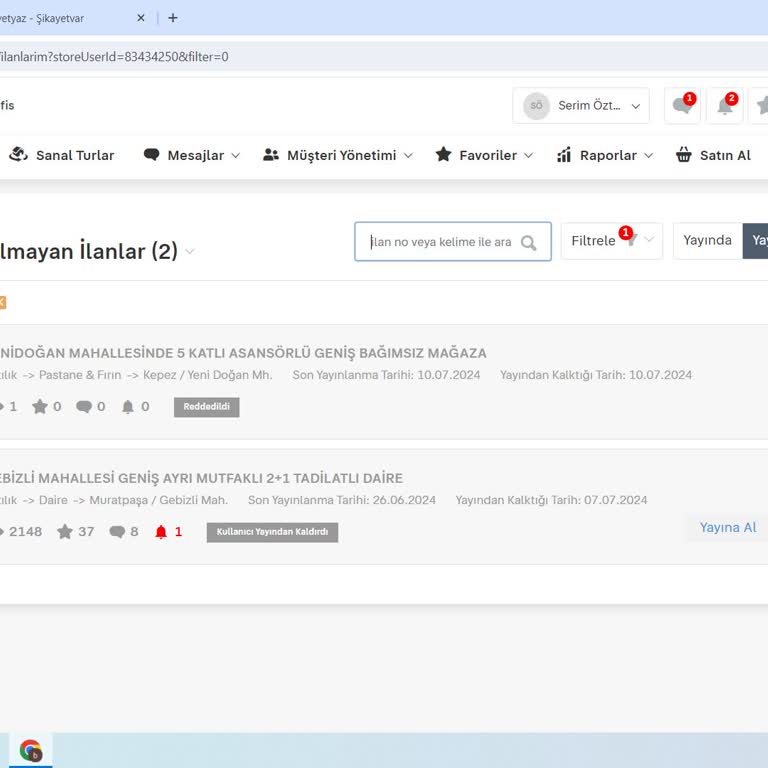Expand the Favoriler chevron
The height and width of the screenshot is (768, 768).
[528, 156]
